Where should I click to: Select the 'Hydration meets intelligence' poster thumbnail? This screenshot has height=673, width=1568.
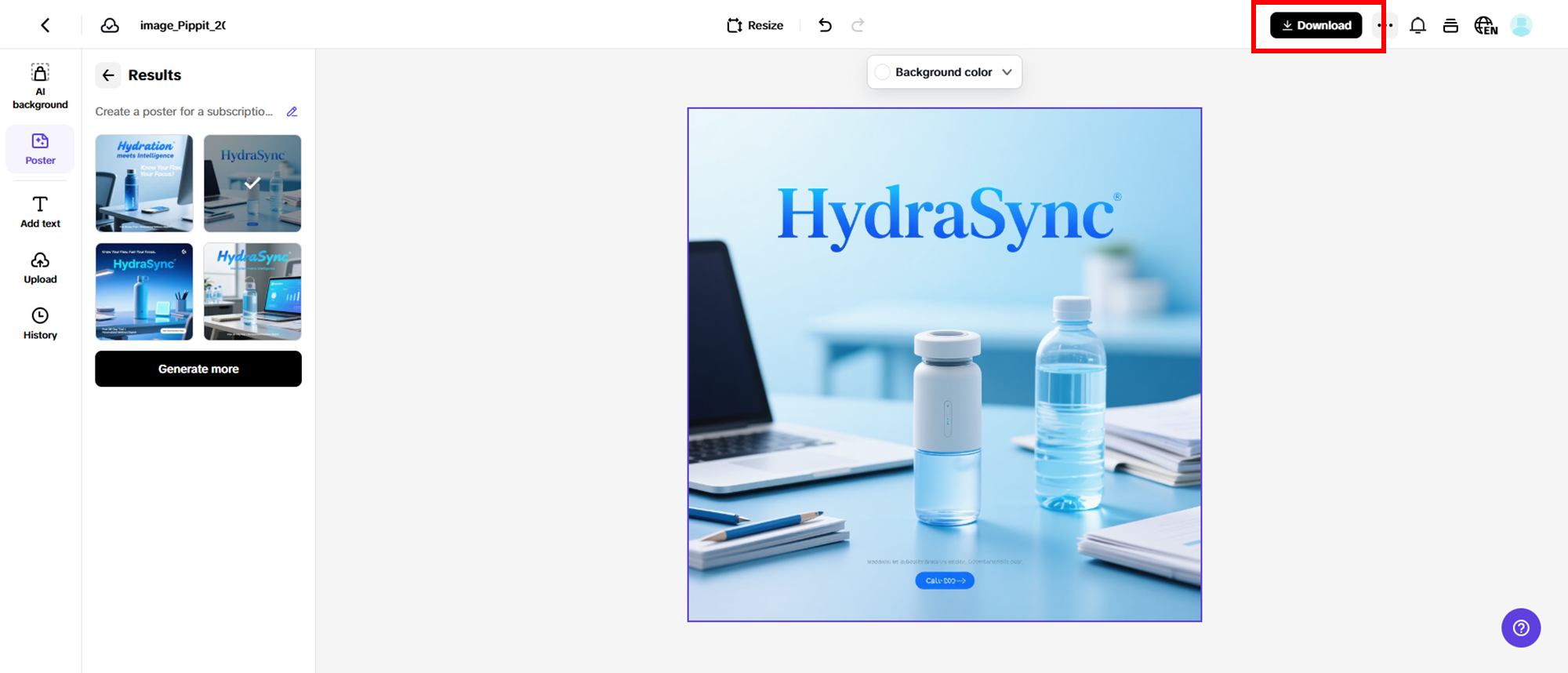click(x=144, y=184)
